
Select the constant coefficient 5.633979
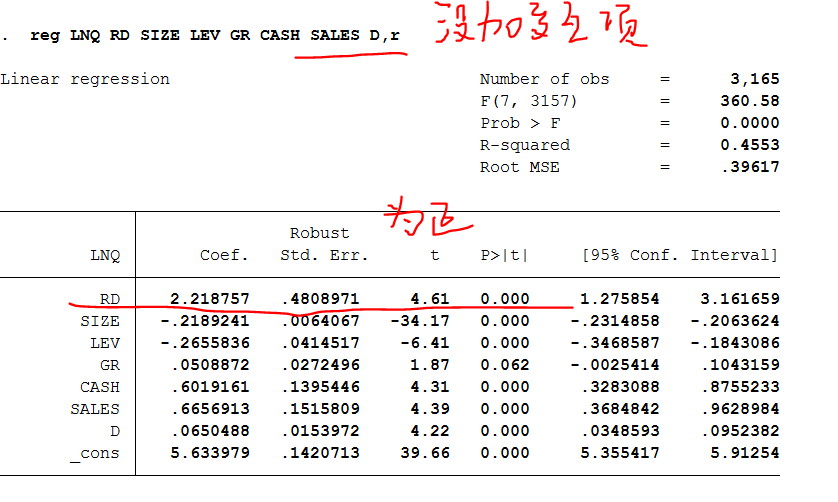click(210, 453)
